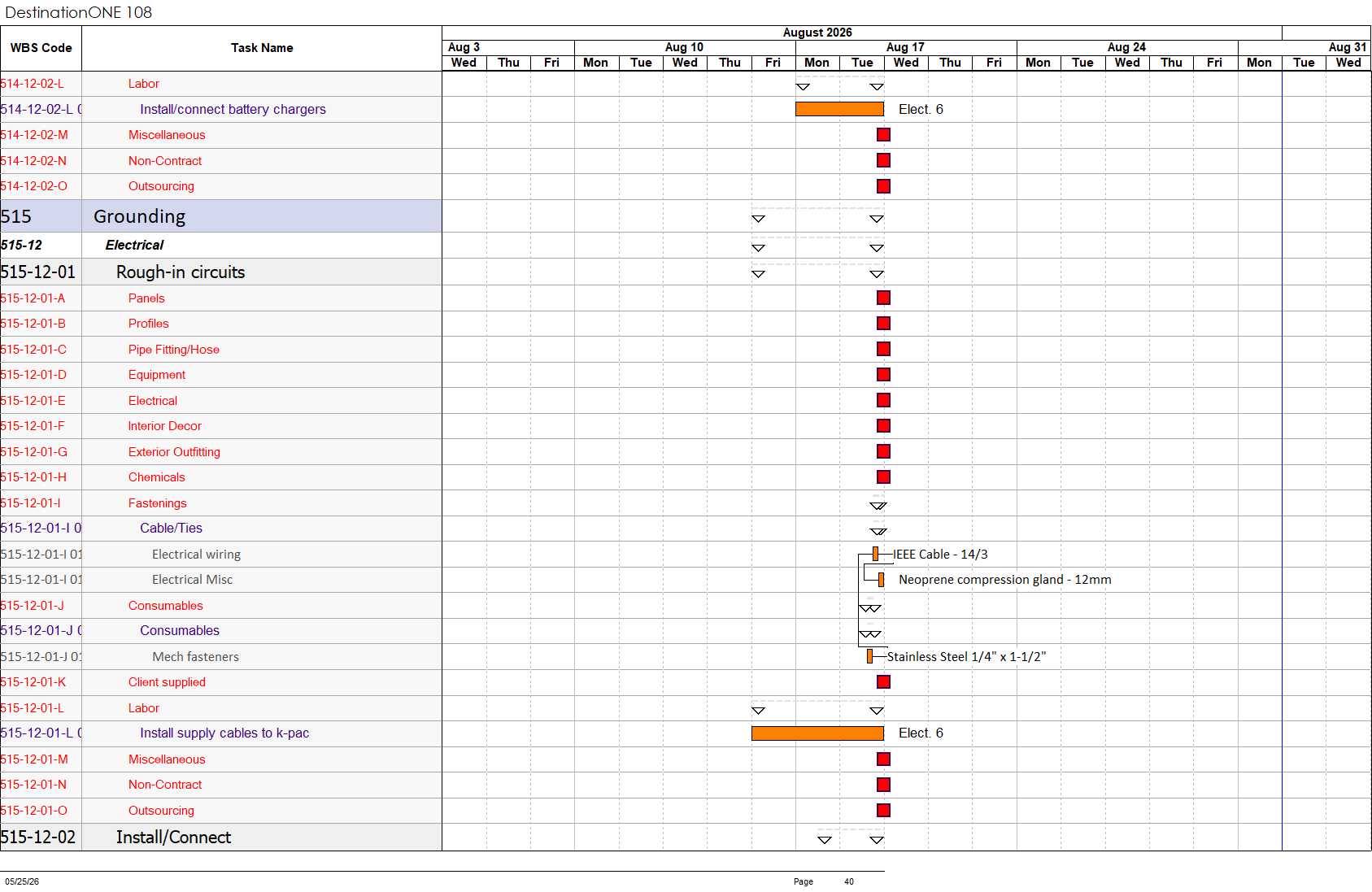Screen dimensions: 1372x892
Task: Click the IEEE Cable - 14/3 task marker
Action: (875, 554)
